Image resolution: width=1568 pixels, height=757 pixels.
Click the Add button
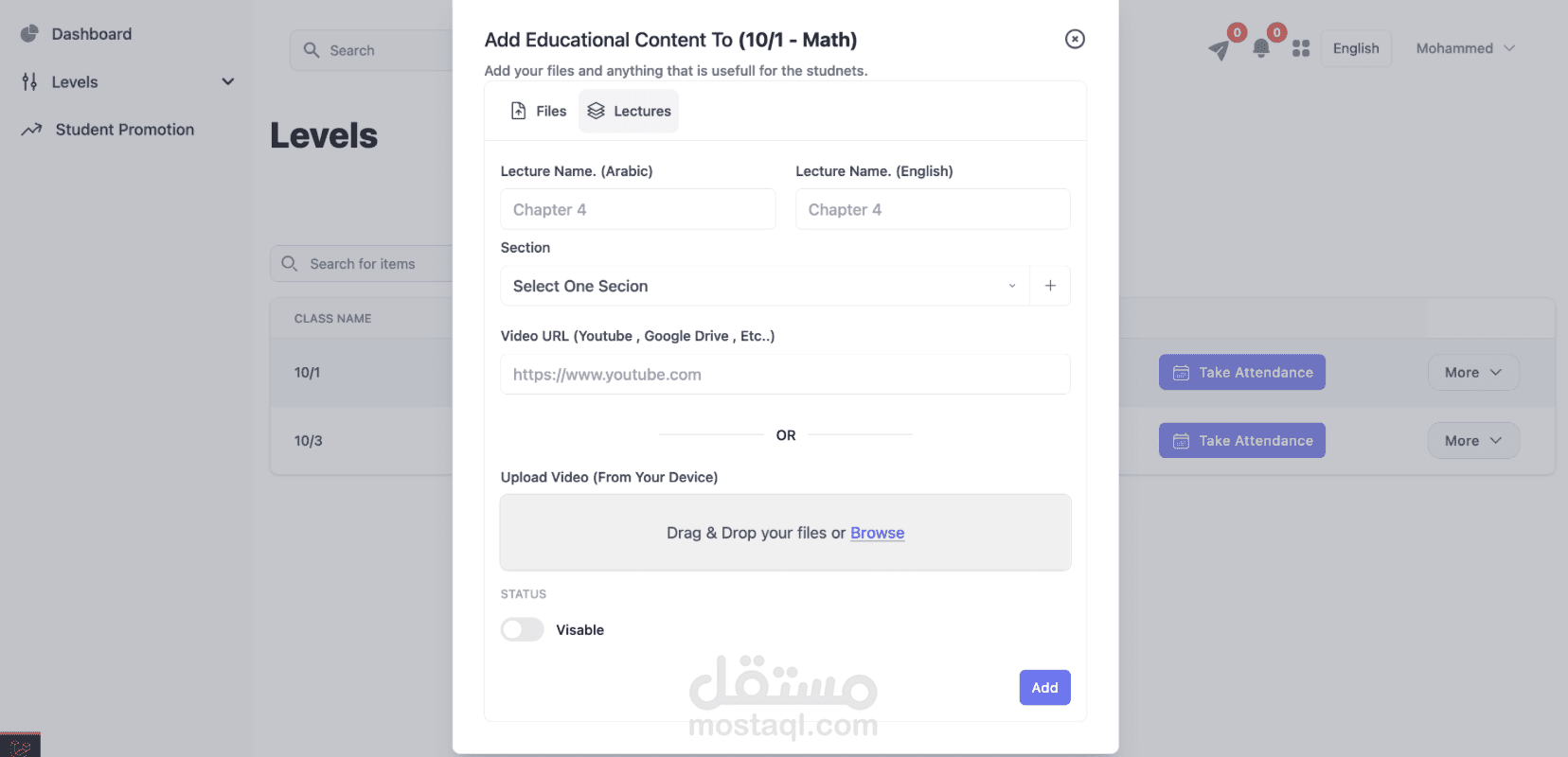coord(1044,688)
